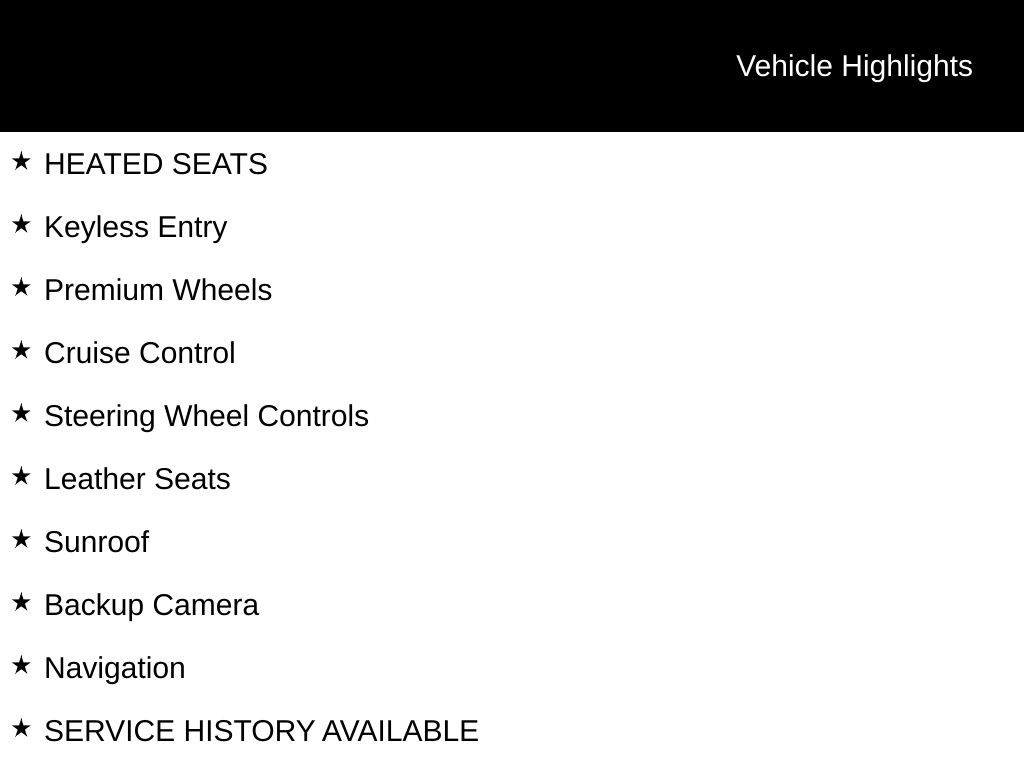
Task: Click the Keyless Entry feature text
Action: (x=136, y=227)
